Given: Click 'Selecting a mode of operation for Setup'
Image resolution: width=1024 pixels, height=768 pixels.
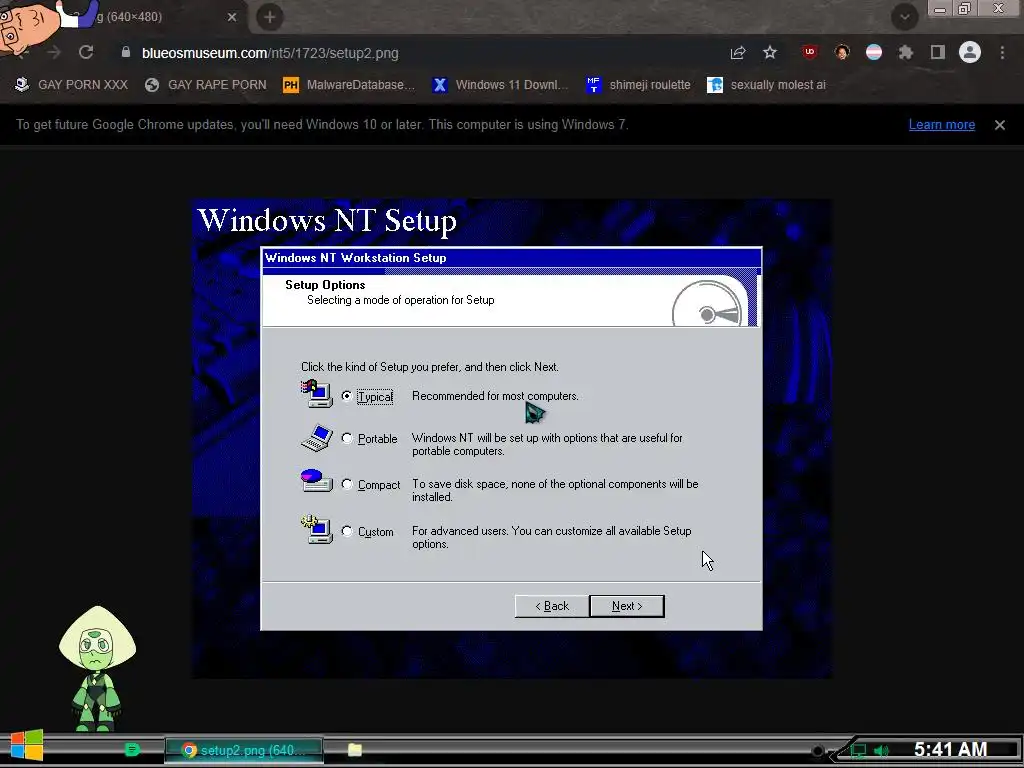Looking at the screenshot, I should (400, 300).
